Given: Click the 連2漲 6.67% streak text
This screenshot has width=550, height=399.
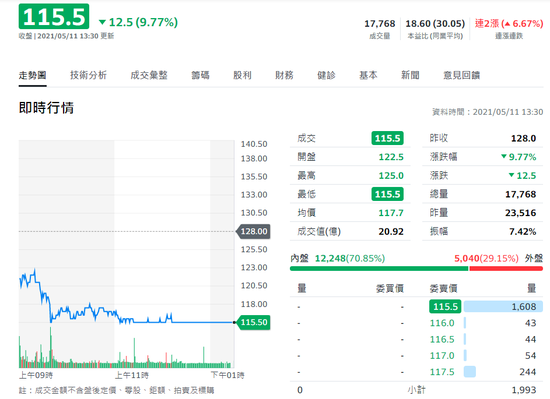Looking at the screenshot, I should [x=509, y=23].
